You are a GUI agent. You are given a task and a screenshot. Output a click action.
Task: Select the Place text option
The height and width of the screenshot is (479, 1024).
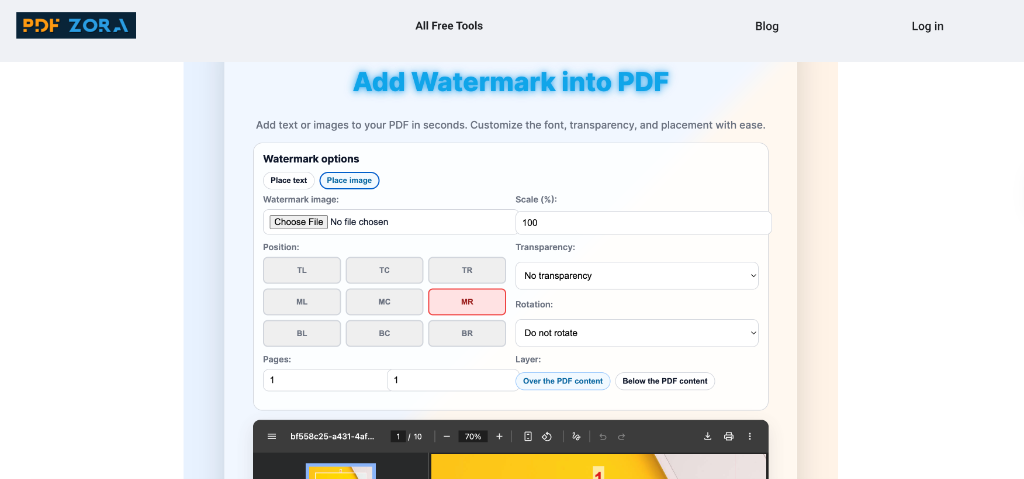[x=289, y=180]
